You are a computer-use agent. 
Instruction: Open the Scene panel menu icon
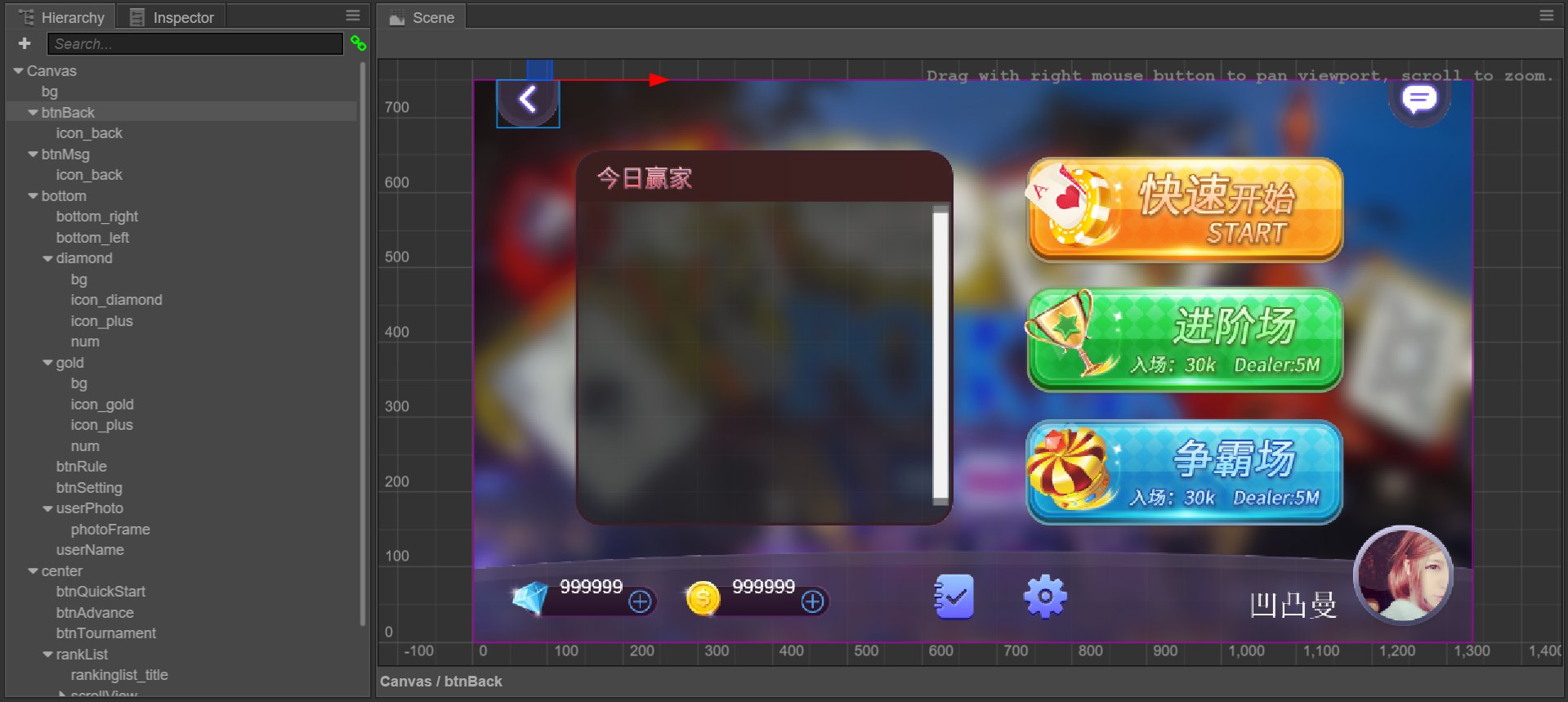coord(1546,16)
